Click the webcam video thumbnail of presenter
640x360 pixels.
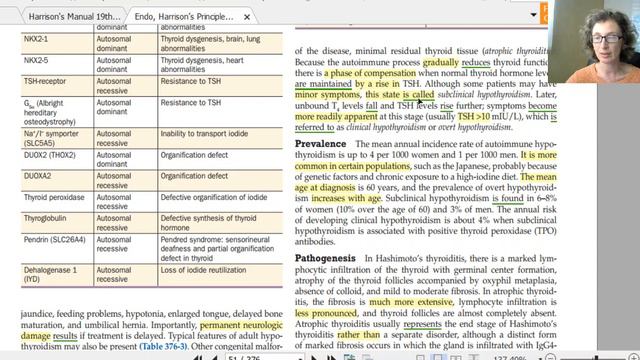[x=594, y=41]
